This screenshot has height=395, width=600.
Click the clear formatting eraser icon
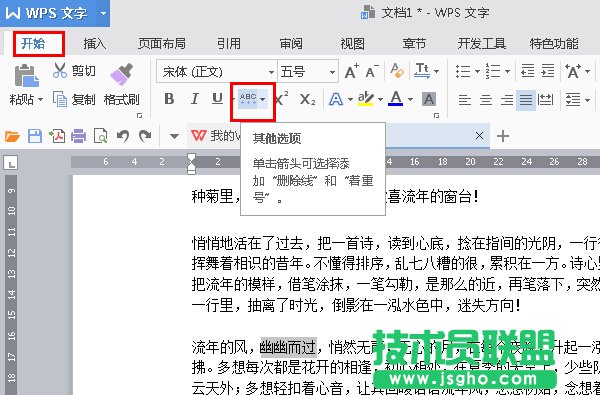point(398,71)
